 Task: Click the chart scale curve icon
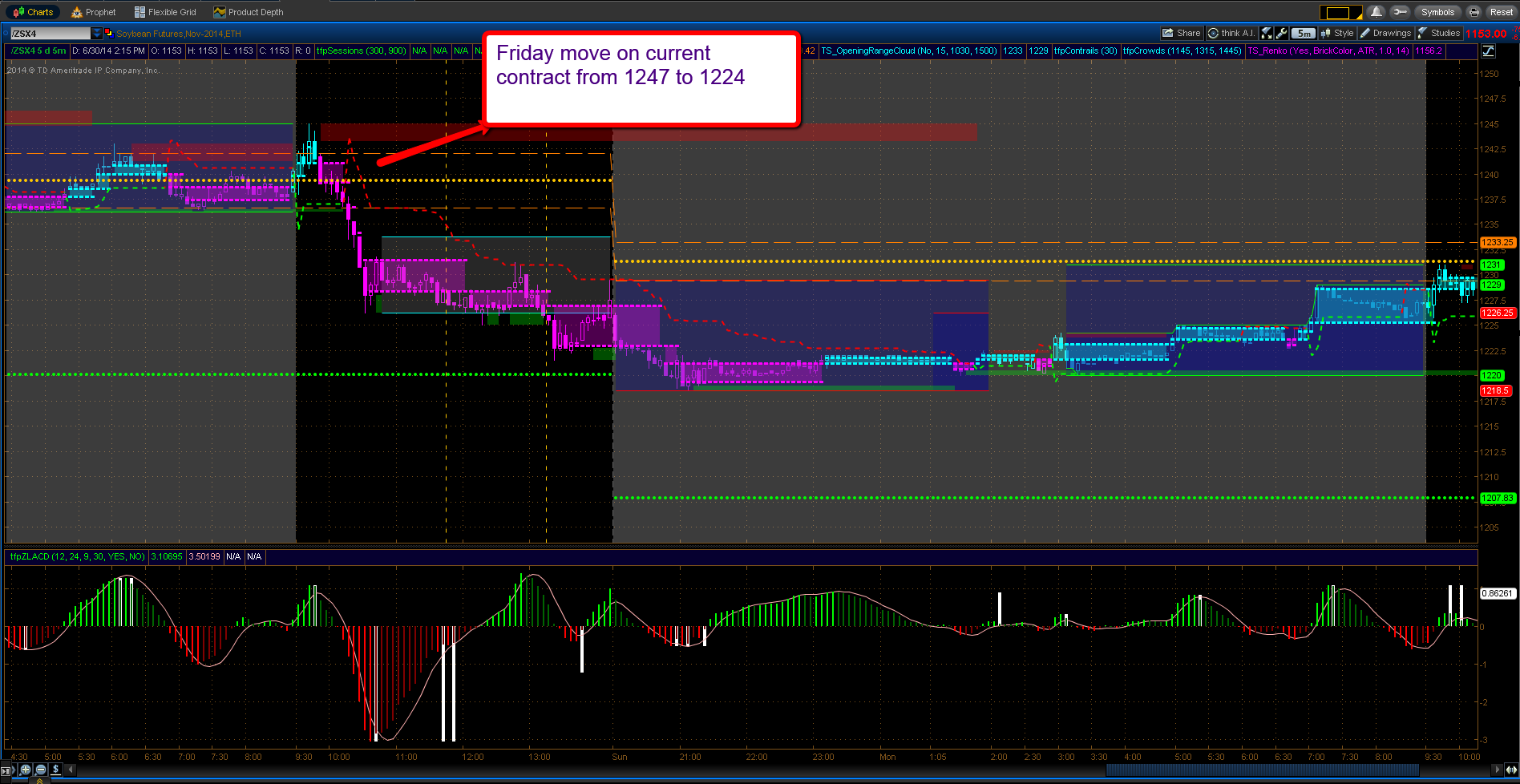click(1489, 51)
